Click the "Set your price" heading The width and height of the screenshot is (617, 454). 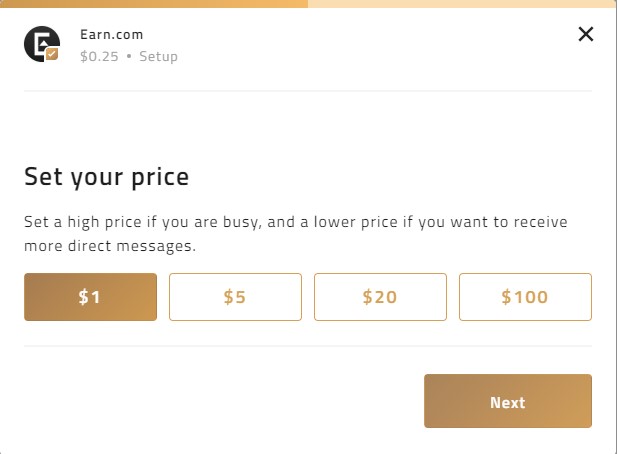[x=106, y=178]
